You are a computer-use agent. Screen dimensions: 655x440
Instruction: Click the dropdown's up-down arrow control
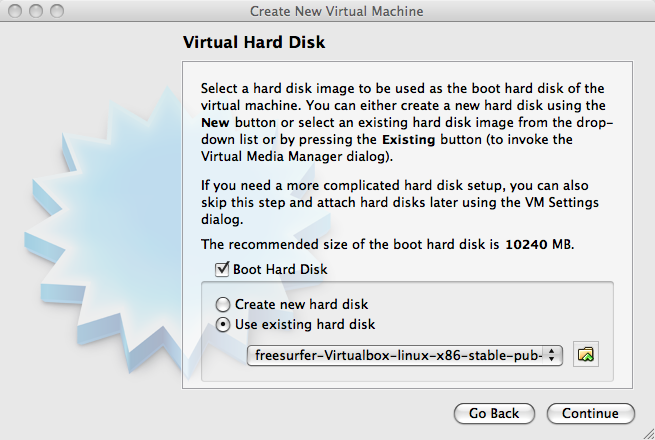click(555, 355)
